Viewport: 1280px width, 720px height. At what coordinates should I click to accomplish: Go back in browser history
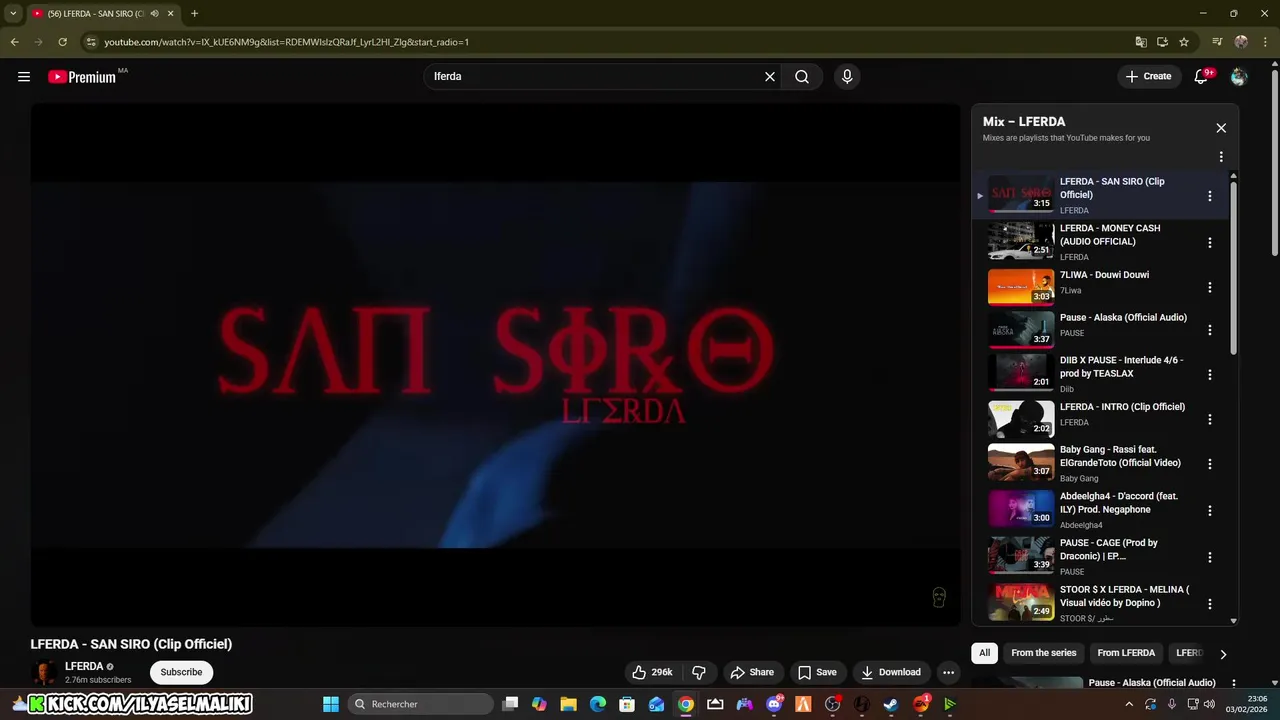(14, 42)
